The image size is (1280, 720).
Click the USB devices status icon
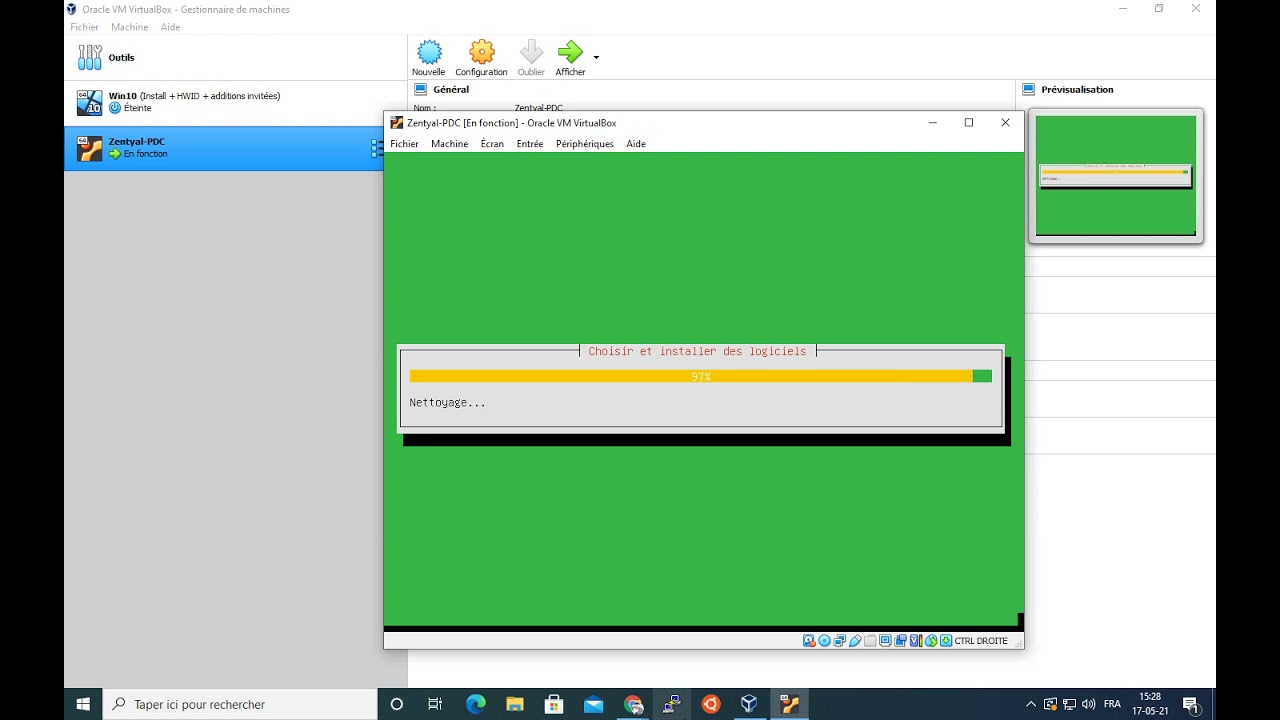click(855, 641)
